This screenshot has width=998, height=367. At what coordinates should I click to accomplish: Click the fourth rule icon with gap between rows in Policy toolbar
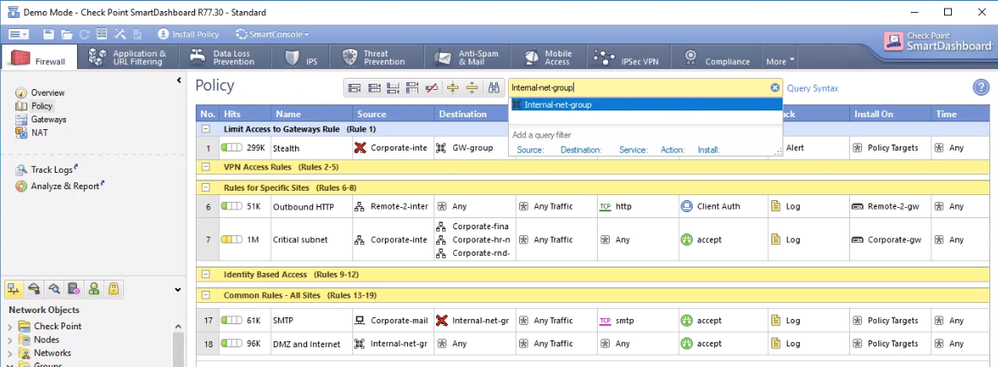(412, 88)
